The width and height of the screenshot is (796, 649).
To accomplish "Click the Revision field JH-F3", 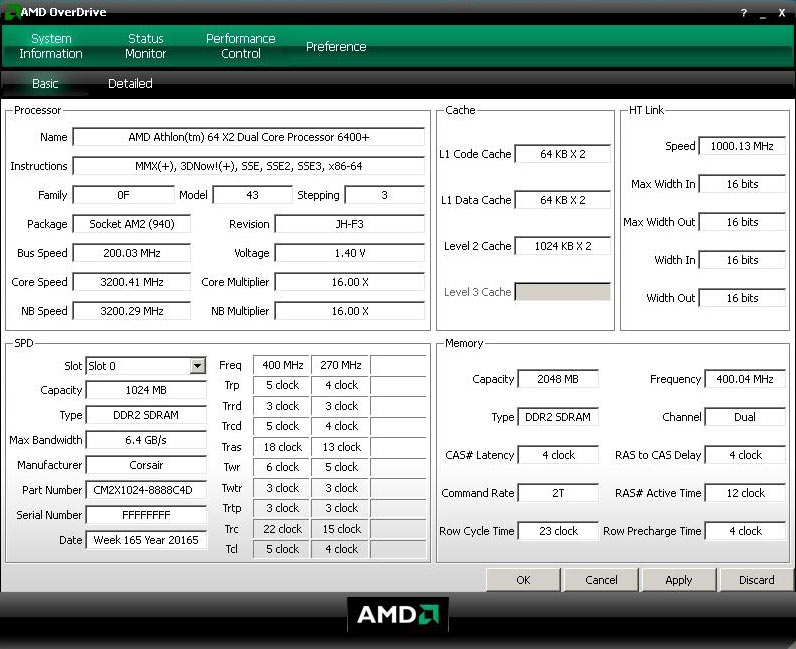I will (x=350, y=224).
